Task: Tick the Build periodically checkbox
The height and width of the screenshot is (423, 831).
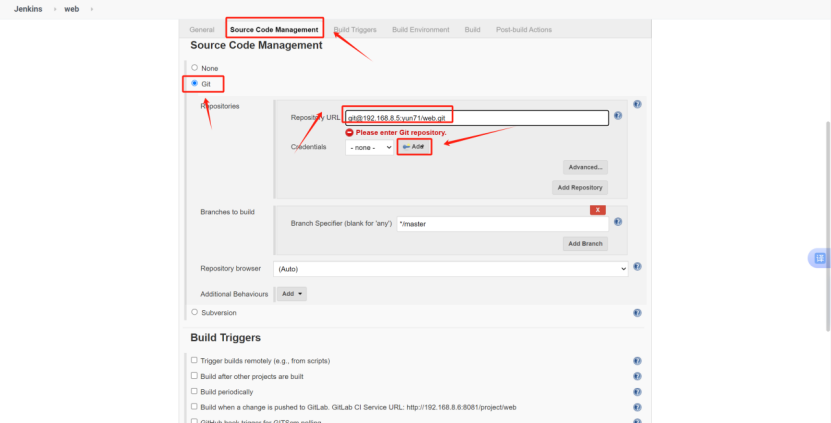Action: tap(194, 391)
